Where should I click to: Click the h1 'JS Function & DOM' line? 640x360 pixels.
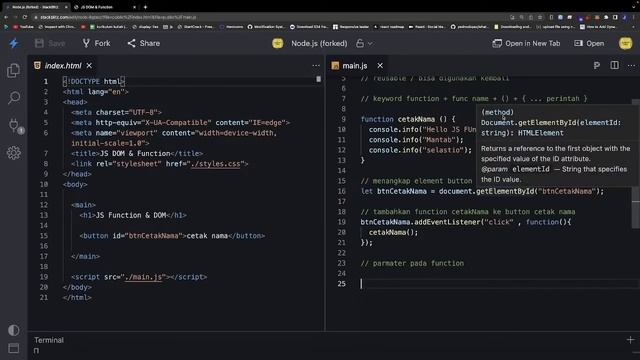pyautogui.click(x=133, y=215)
